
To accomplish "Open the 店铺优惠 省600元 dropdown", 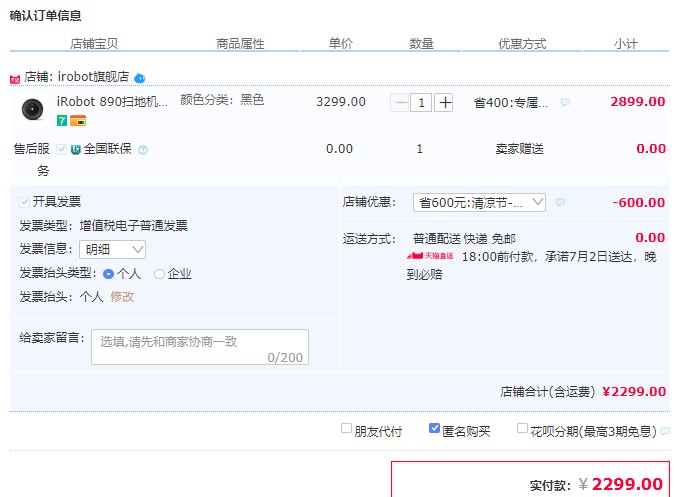I will 479,202.
